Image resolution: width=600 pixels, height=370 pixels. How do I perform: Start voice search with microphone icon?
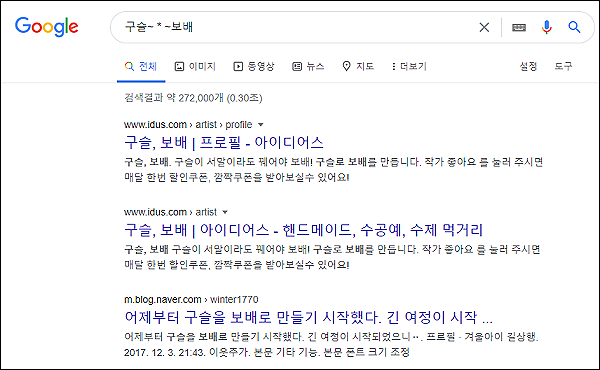point(547,27)
